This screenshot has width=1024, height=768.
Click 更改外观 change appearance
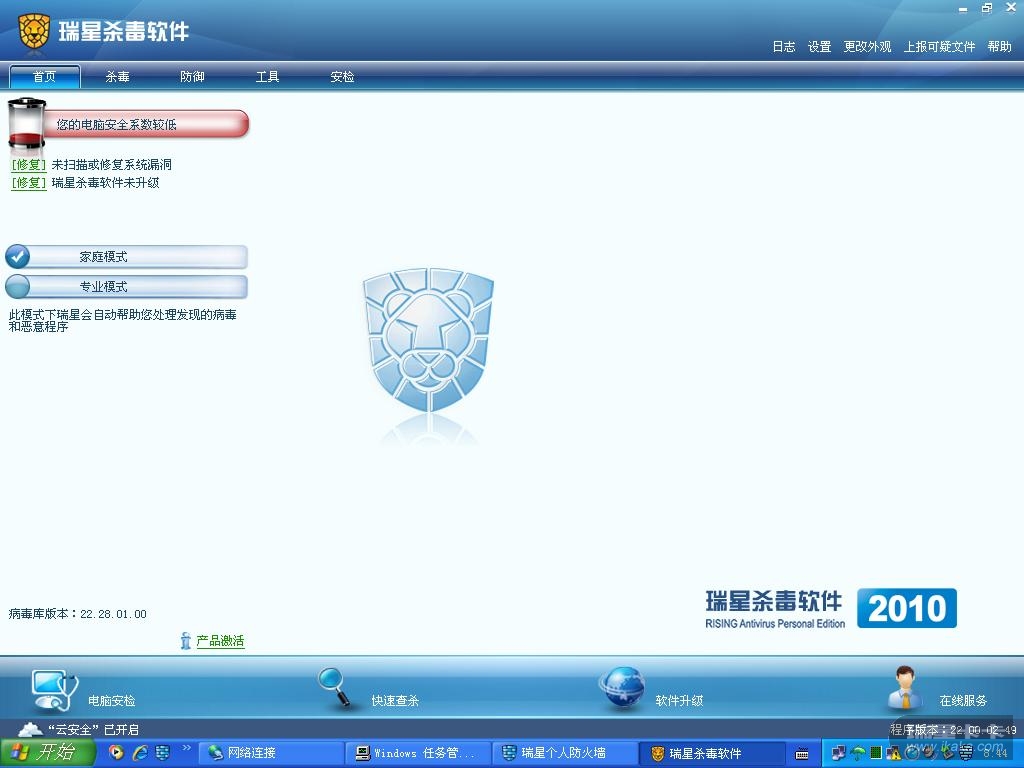(x=867, y=46)
